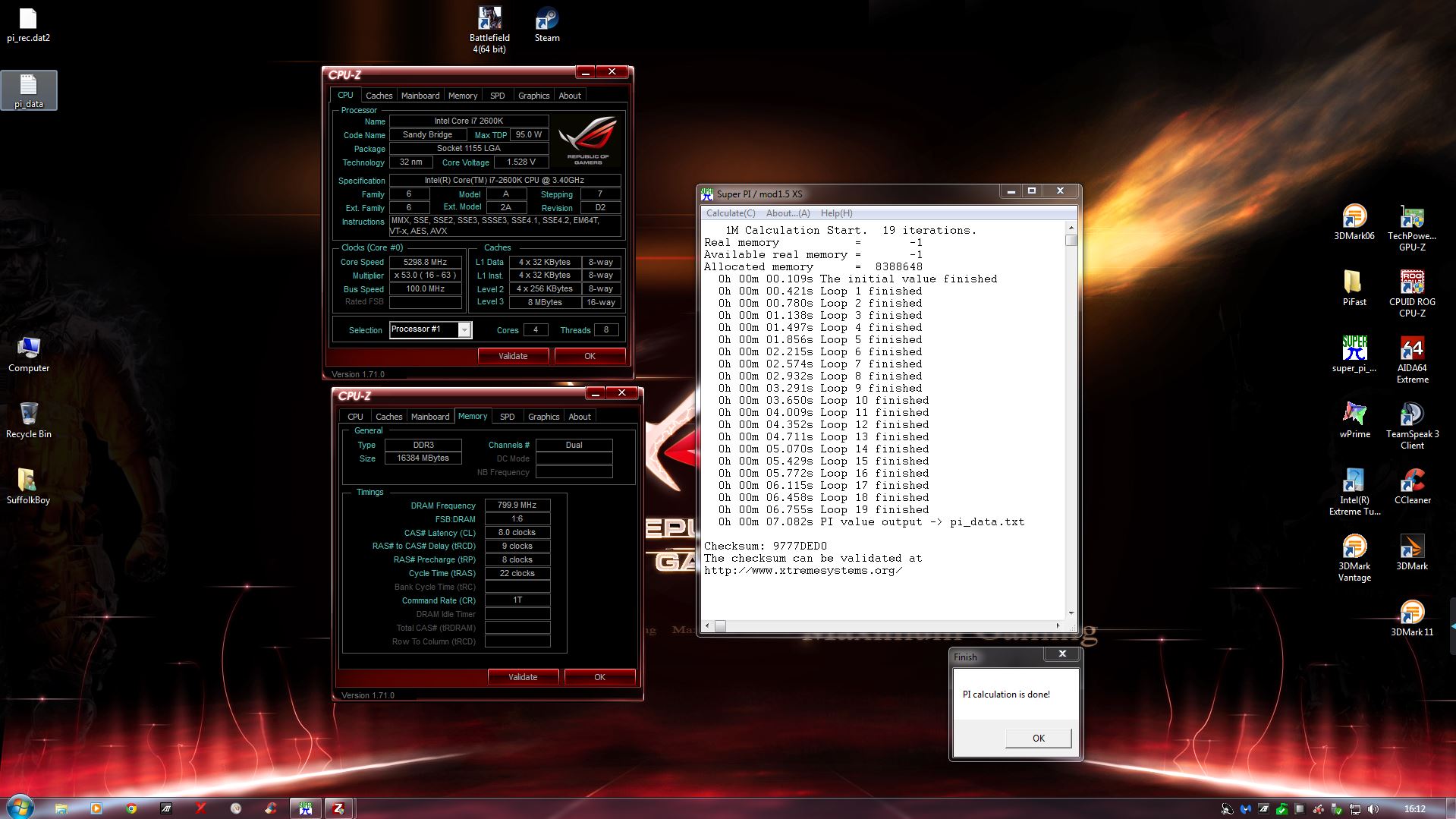Open the network icon in system tray
The width and height of the screenshot is (1456, 819).
click(x=1354, y=809)
